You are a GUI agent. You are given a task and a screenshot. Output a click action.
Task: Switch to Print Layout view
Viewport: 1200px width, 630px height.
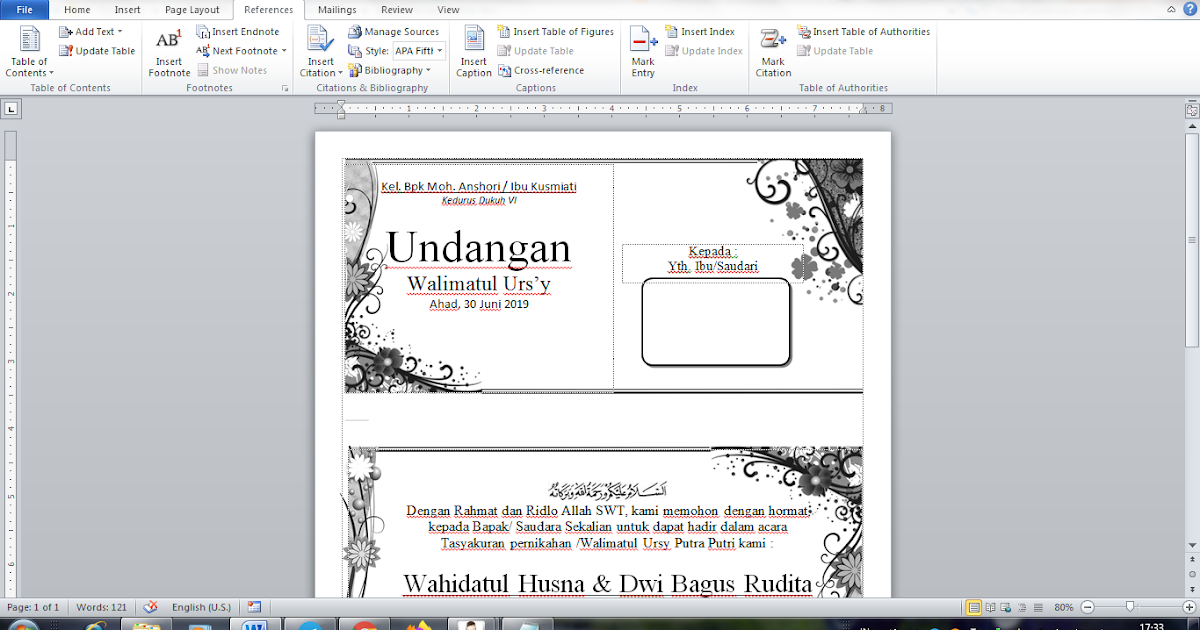[974, 607]
